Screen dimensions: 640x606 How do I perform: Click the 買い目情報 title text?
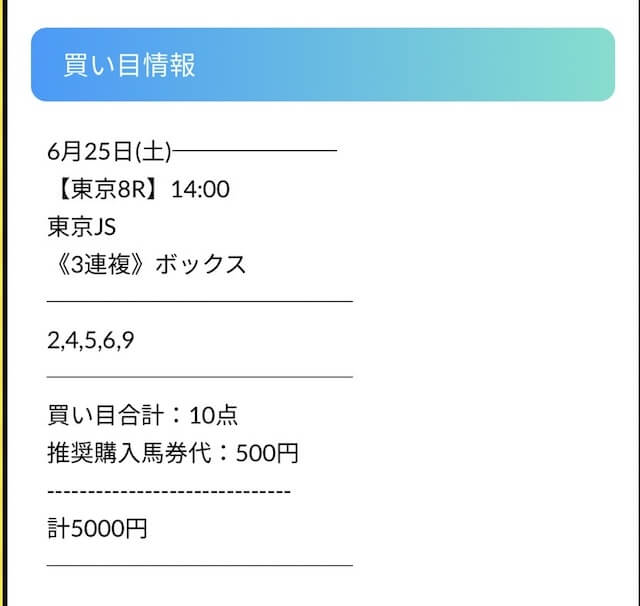pyautogui.click(x=129, y=65)
